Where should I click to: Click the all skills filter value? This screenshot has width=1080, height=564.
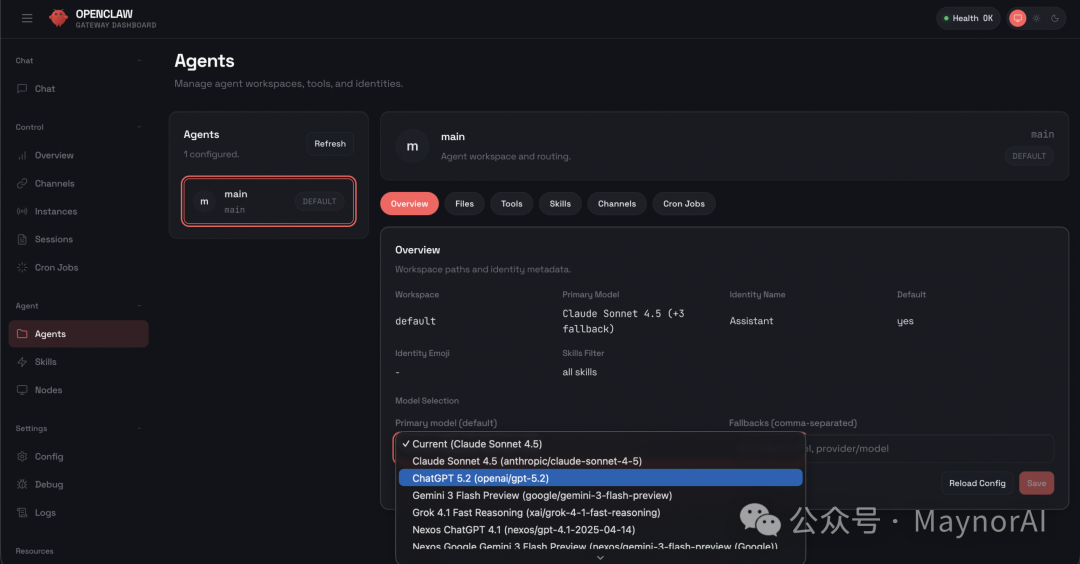tap(579, 373)
